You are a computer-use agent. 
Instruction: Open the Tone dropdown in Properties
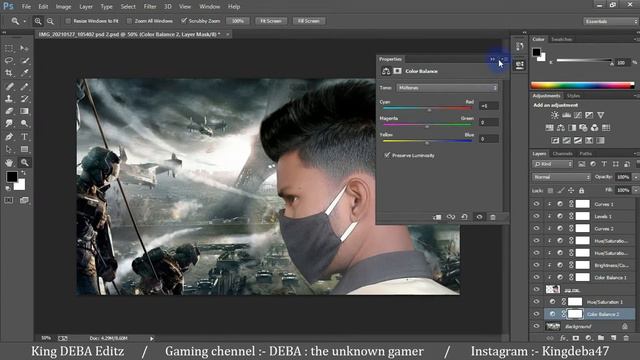pyautogui.click(x=447, y=88)
